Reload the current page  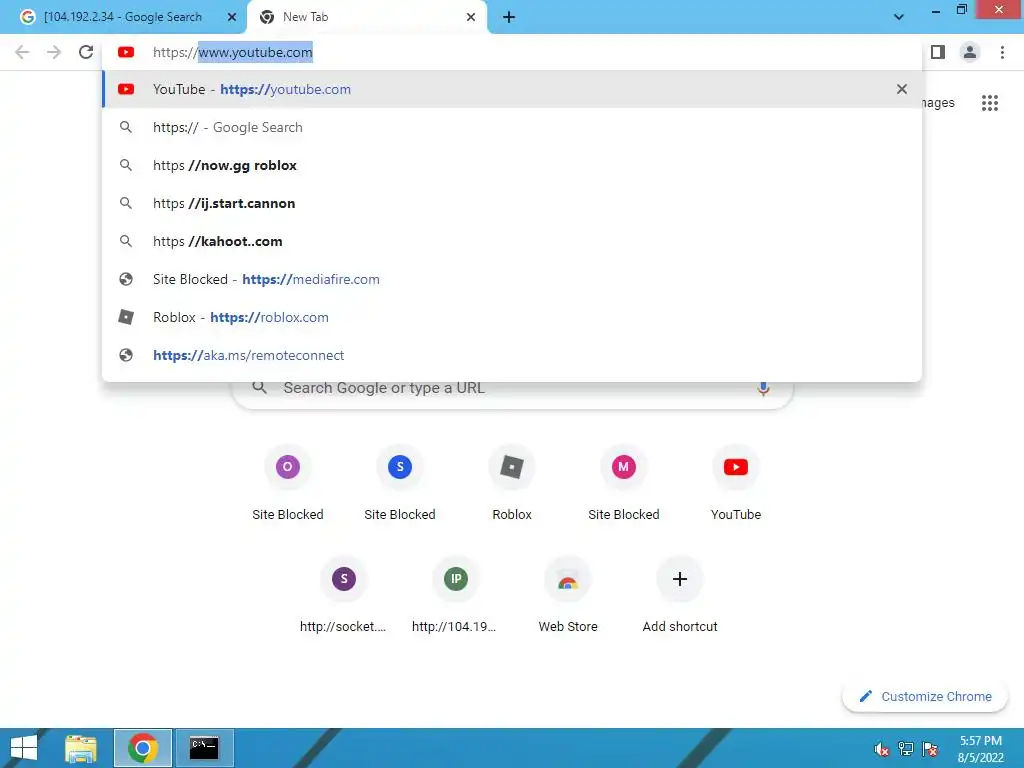86,52
